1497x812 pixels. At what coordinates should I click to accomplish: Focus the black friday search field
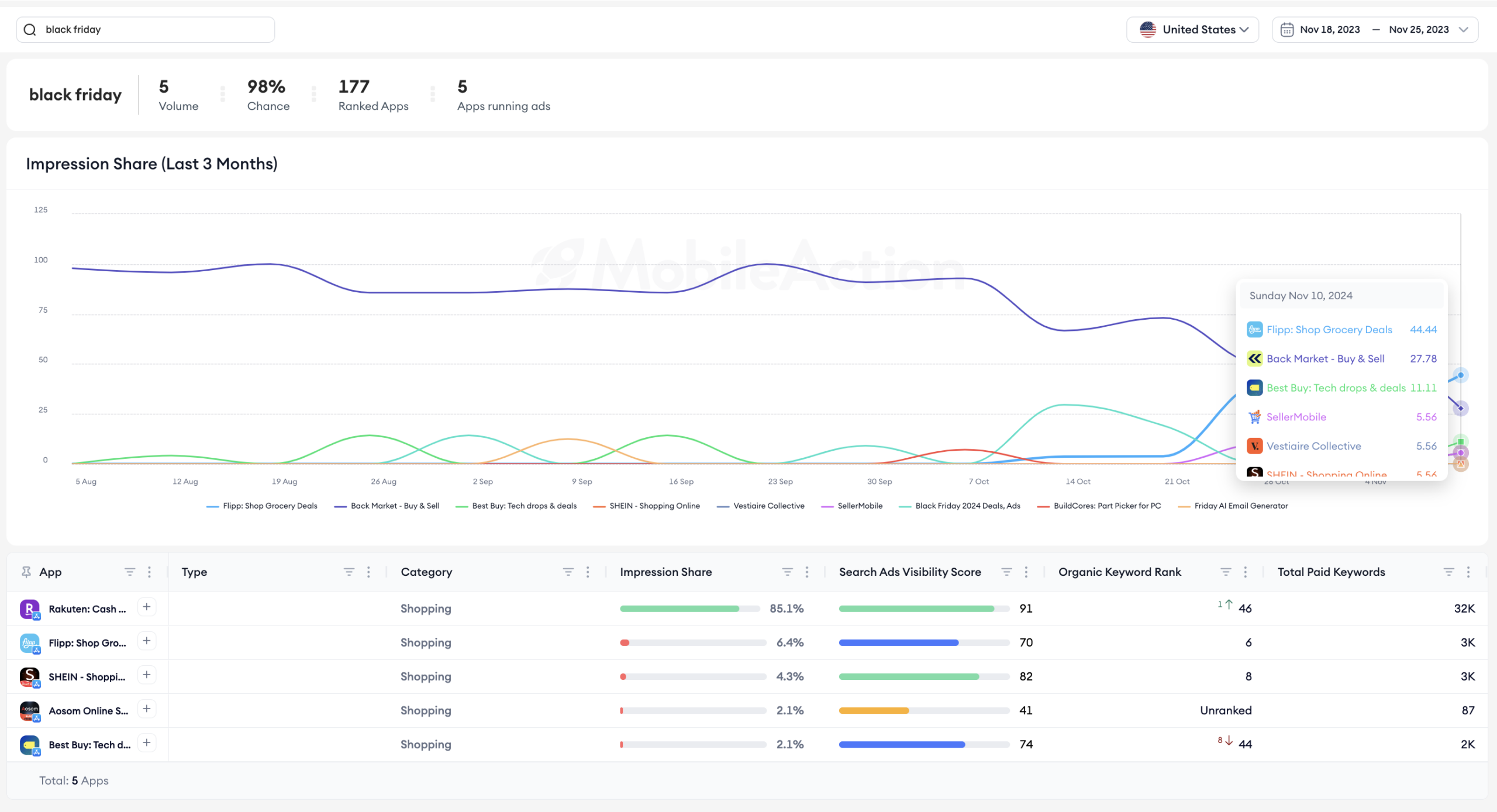(x=146, y=30)
